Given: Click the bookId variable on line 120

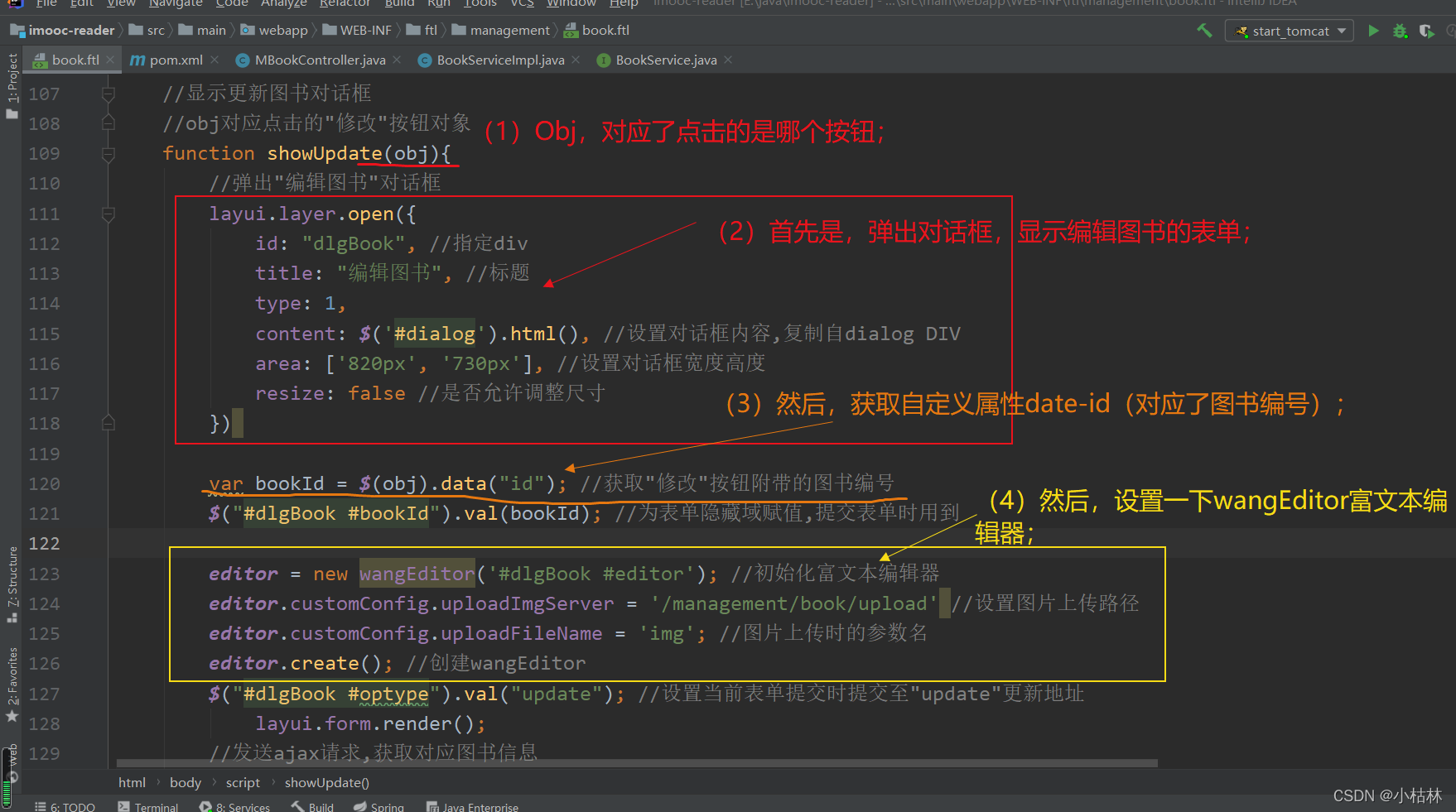Looking at the screenshot, I should click(290, 483).
